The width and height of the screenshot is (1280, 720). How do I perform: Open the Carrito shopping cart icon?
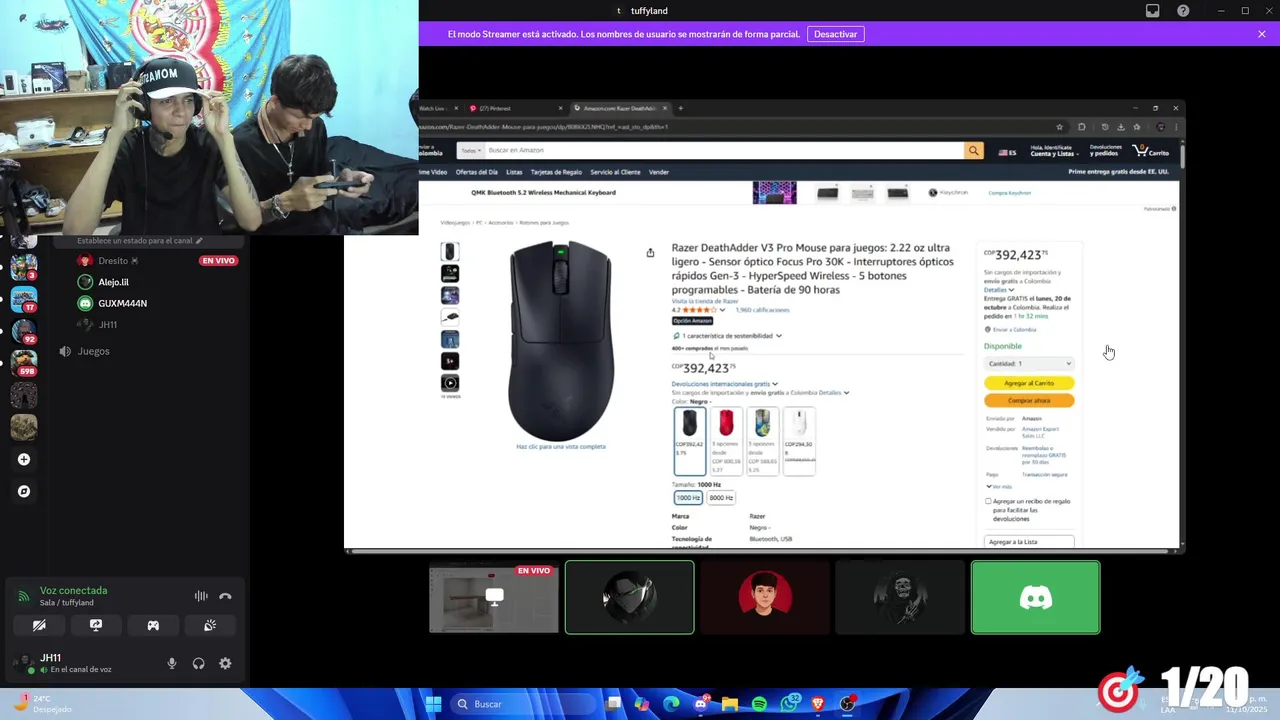pos(1152,150)
